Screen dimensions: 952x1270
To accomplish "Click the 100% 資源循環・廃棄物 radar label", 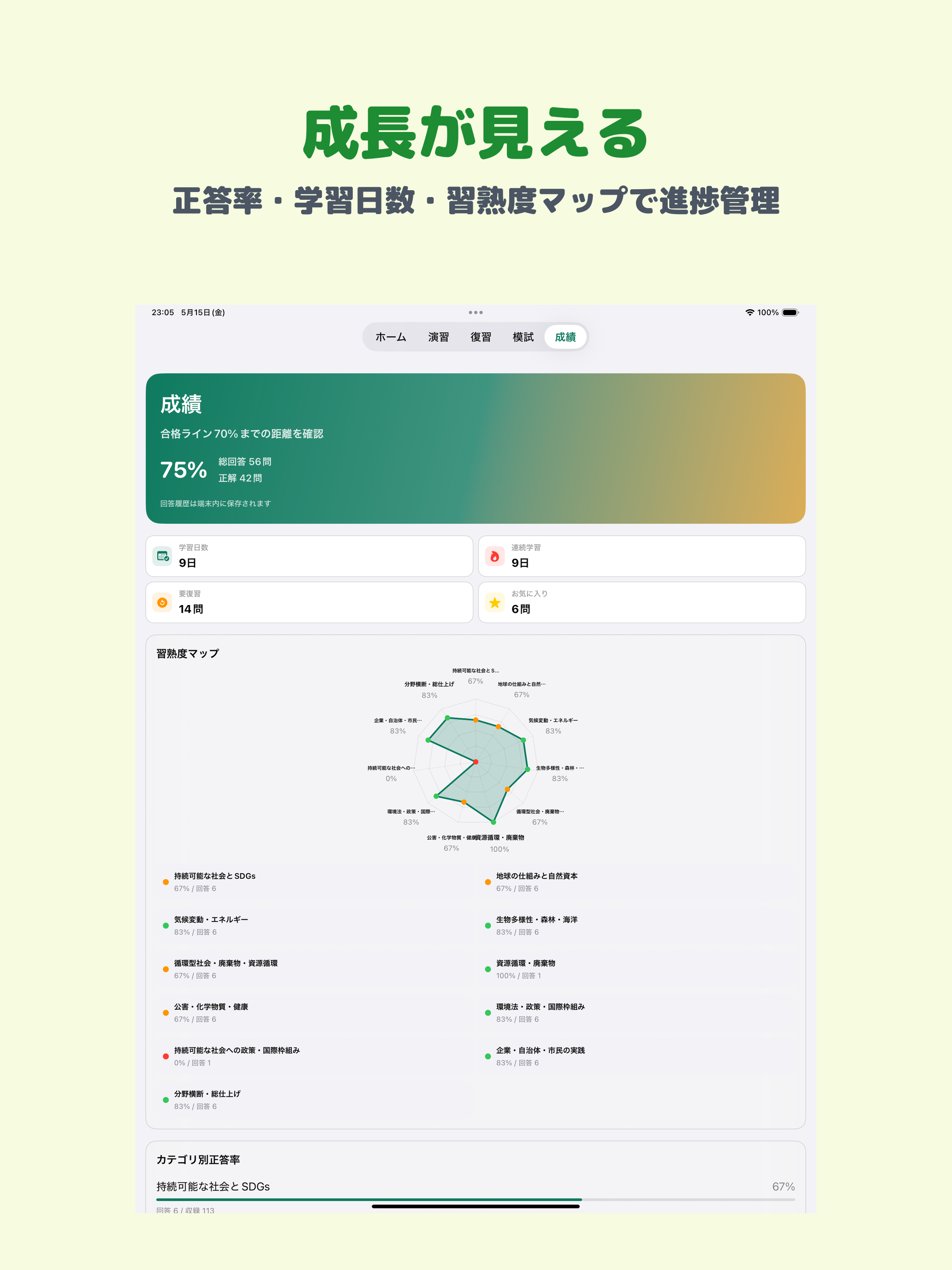I will coord(499,843).
